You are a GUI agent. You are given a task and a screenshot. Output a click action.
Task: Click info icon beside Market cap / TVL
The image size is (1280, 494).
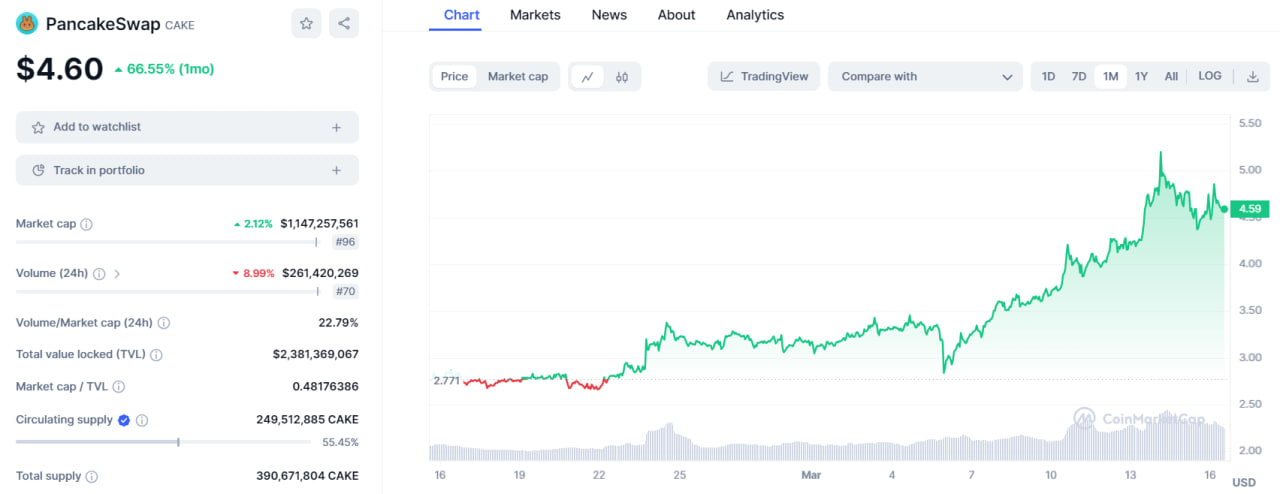tap(119, 386)
